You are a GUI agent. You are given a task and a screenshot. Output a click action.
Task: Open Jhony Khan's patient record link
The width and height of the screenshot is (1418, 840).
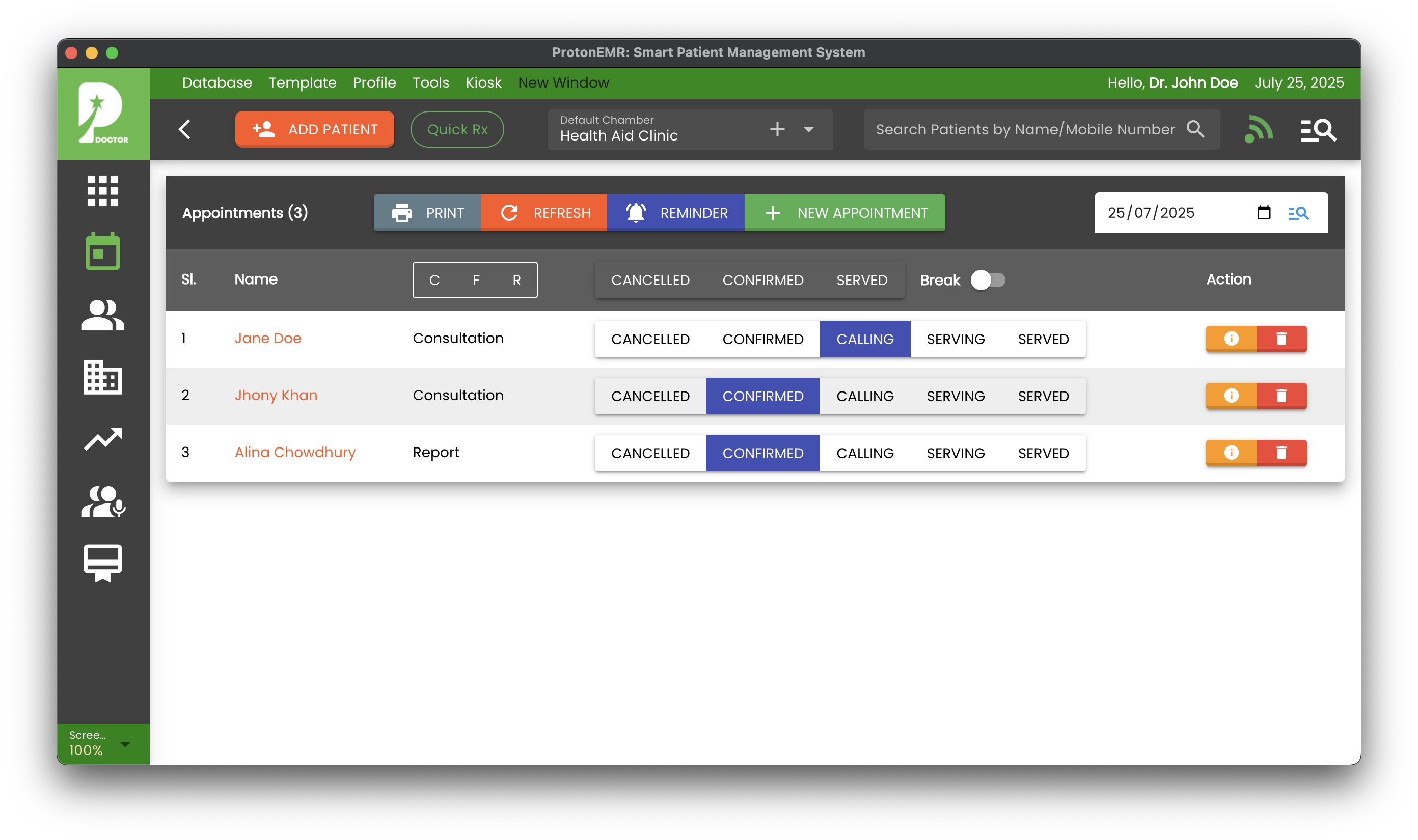275,395
